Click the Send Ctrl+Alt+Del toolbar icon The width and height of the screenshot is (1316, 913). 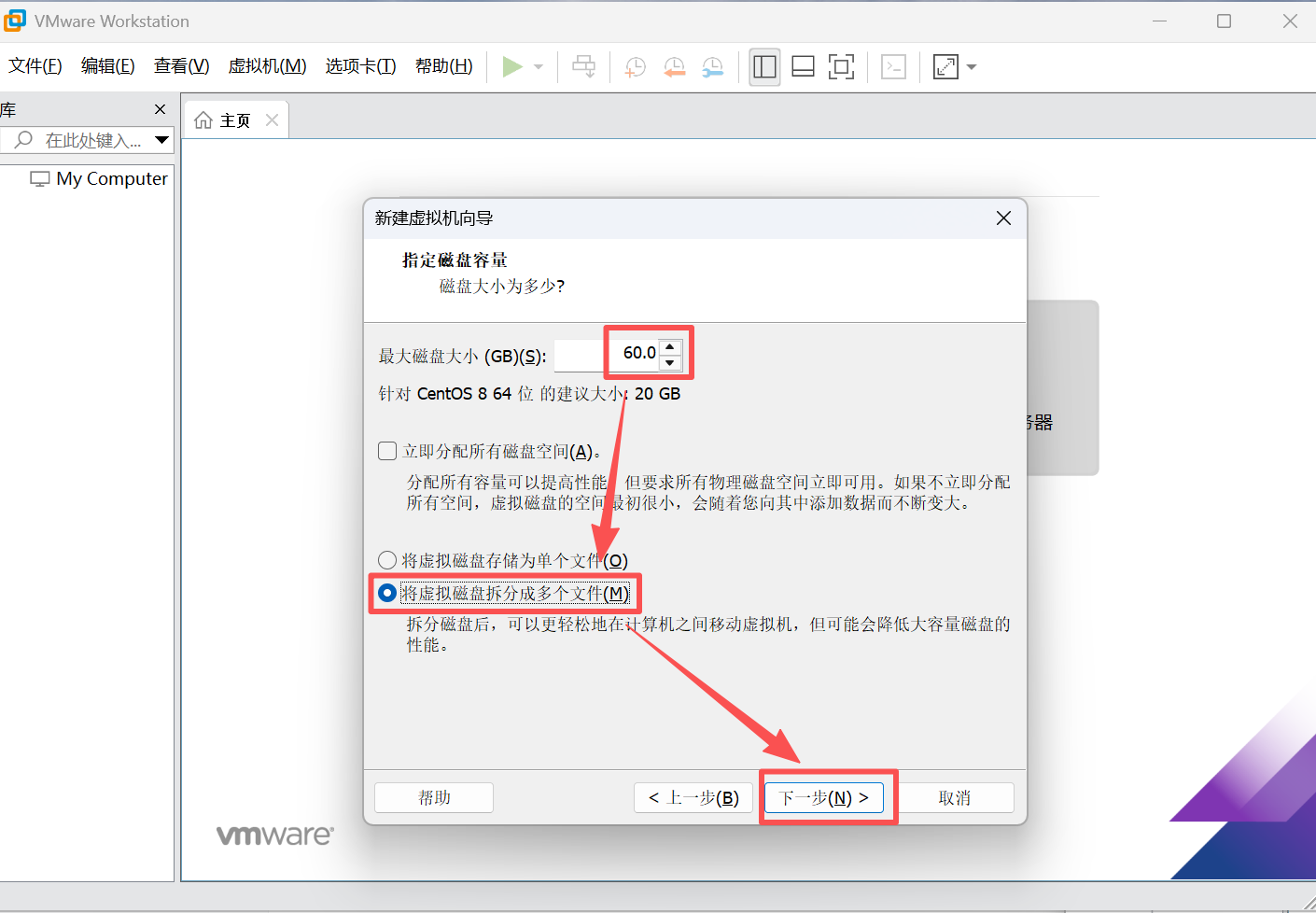tap(584, 66)
